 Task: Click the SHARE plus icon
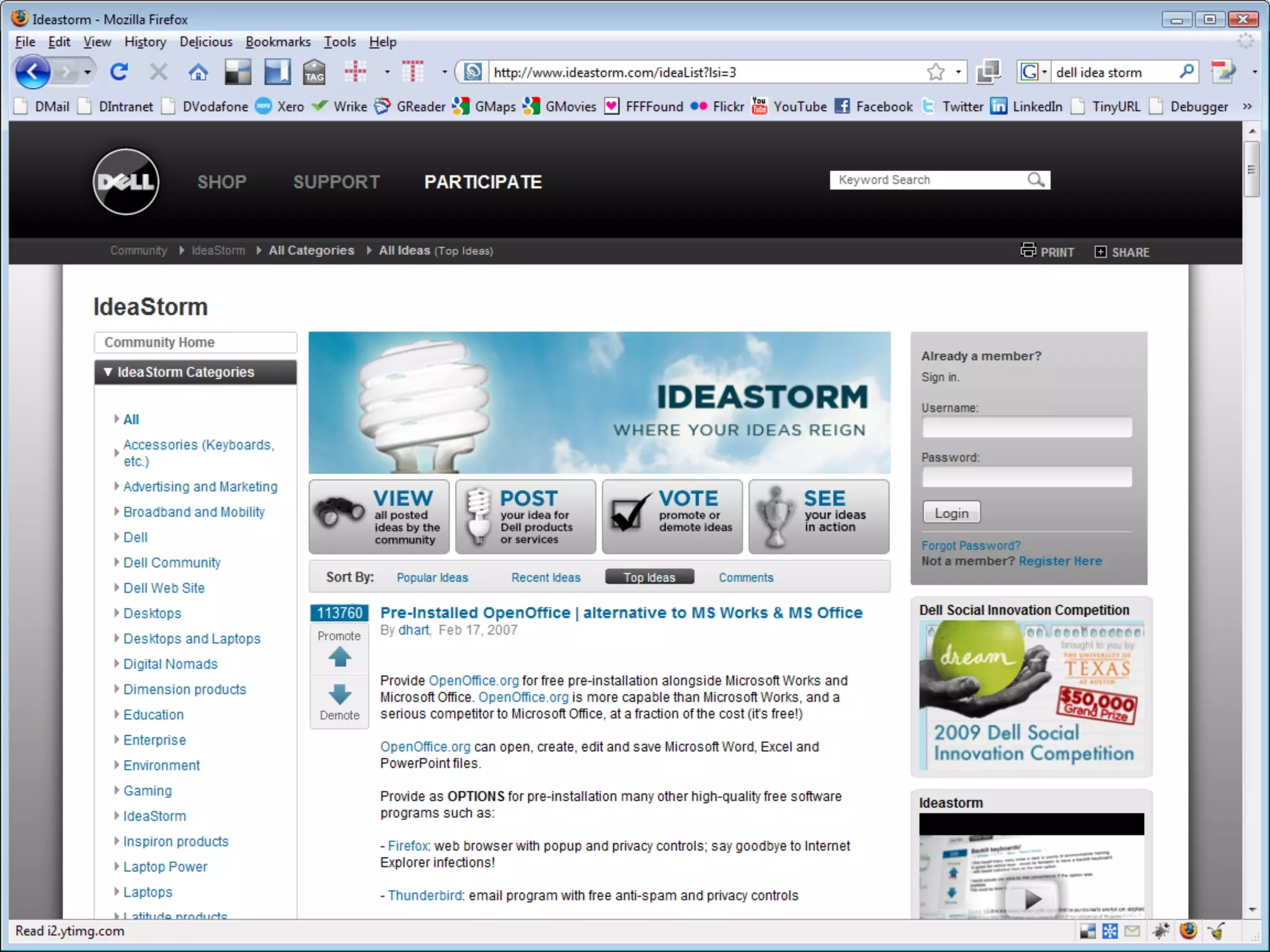pyautogui.click(x=1100, y=252)
